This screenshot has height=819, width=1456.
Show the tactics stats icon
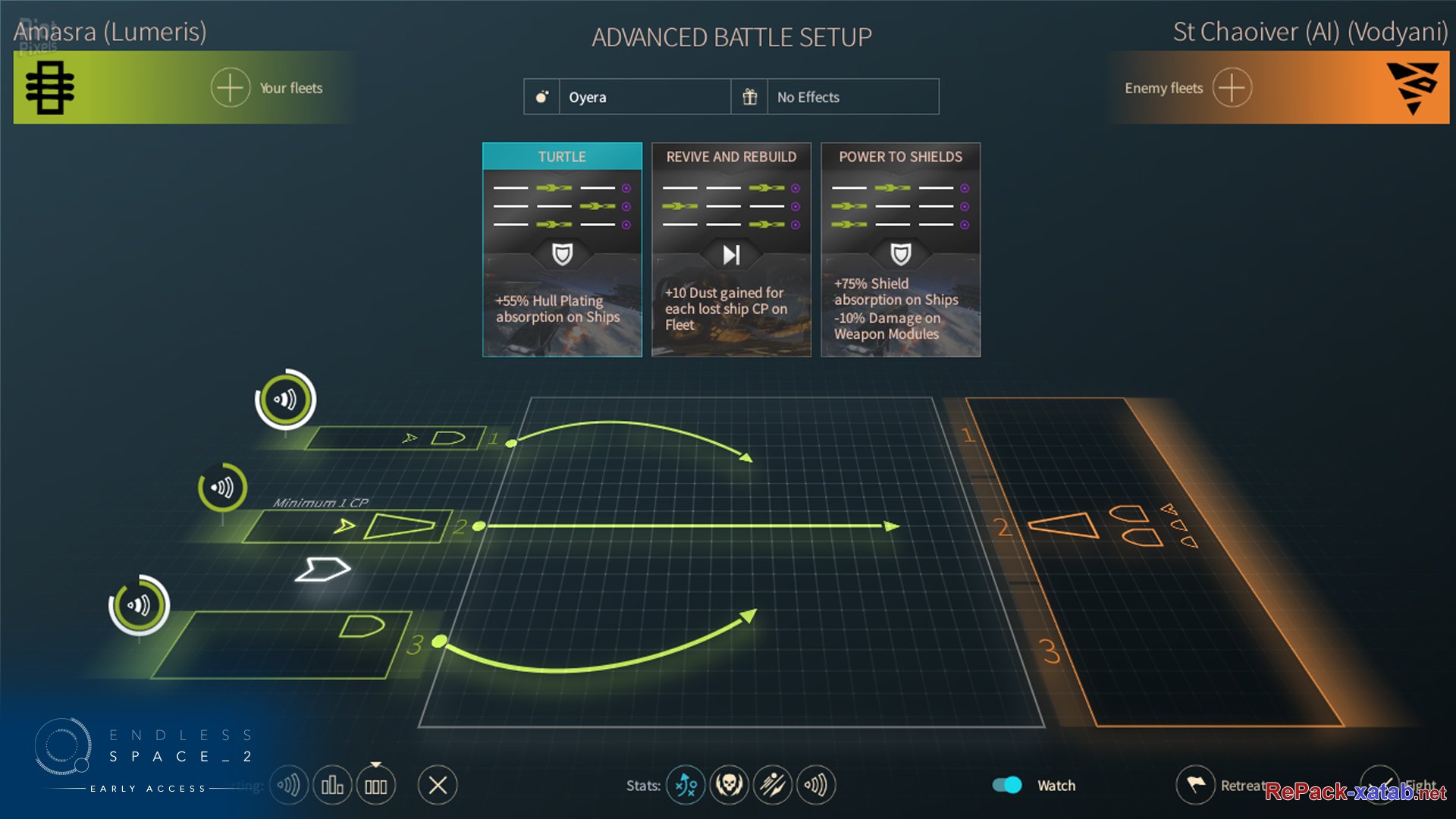tap(686, 785)
